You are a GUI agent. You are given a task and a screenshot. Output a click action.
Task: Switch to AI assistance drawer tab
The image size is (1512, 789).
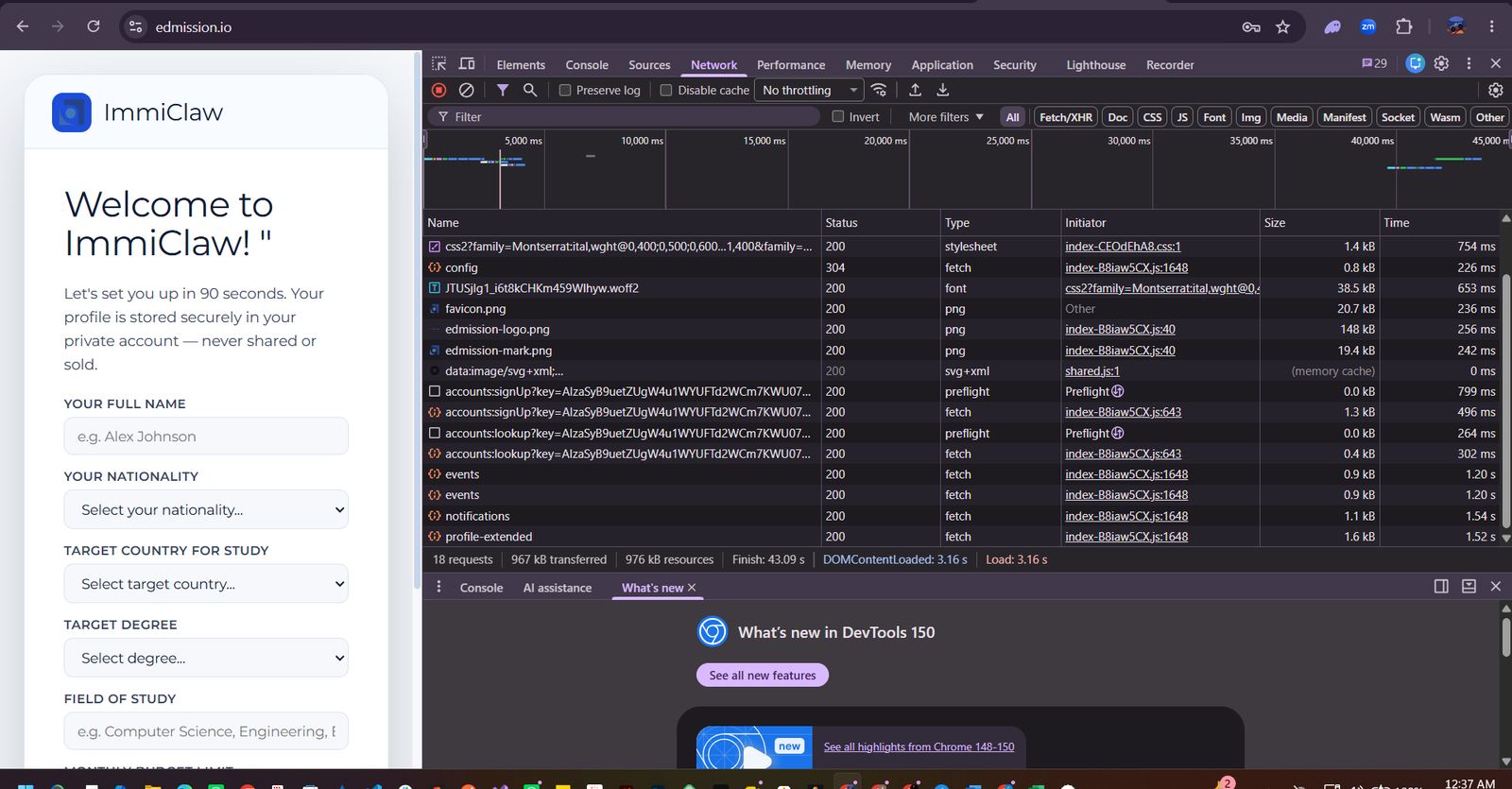pos(558,588)
